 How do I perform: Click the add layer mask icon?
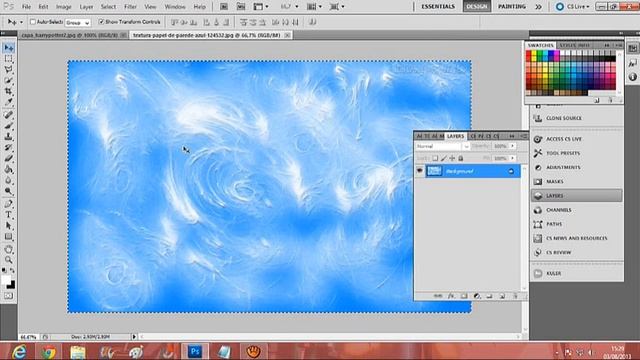pos(464,296)
